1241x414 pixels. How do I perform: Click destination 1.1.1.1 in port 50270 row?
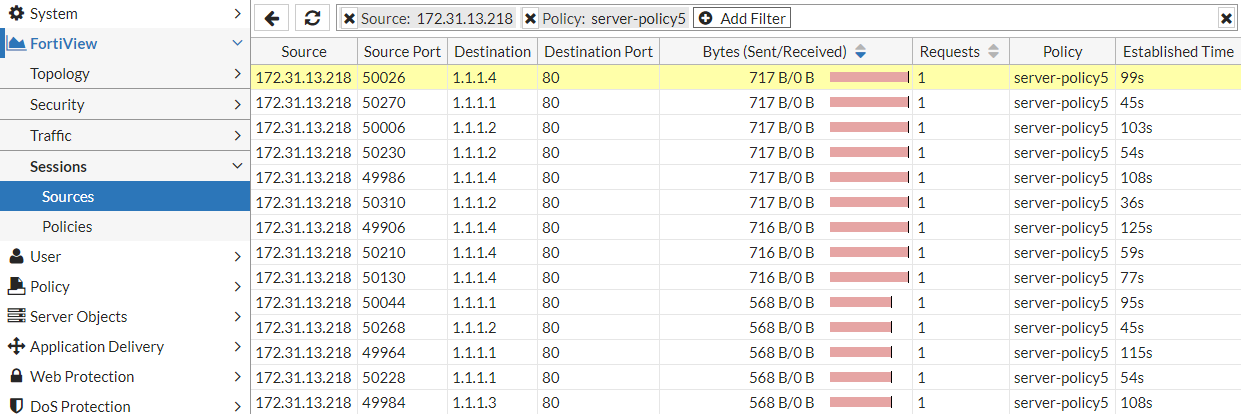[x=491, y=102]
